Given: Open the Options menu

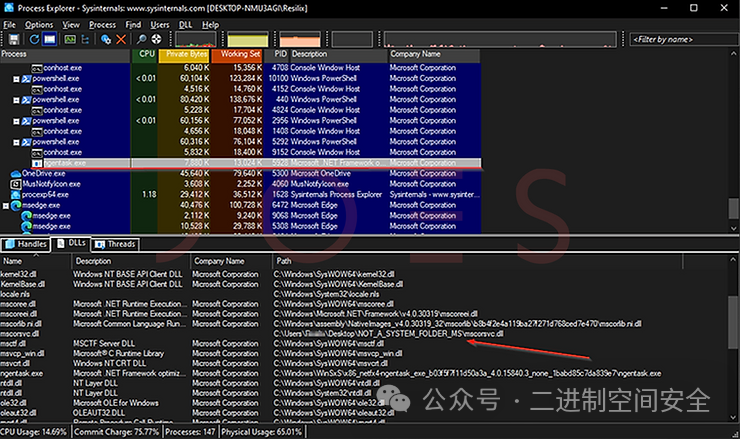Looking at the screenshot, I should click(x=39, y=24).
